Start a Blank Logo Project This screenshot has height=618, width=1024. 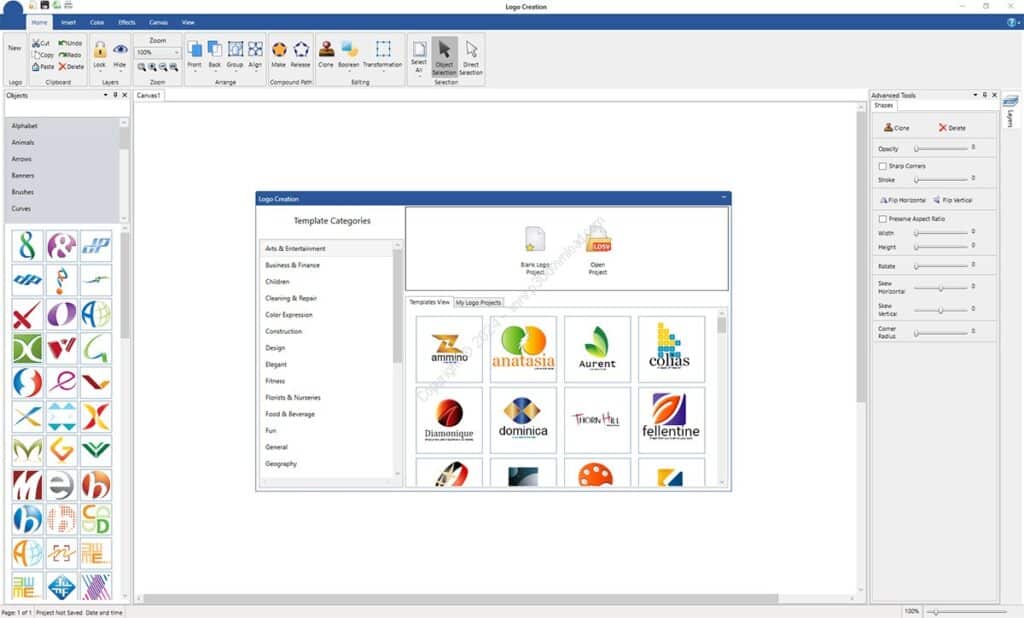(x=535, y=240)
